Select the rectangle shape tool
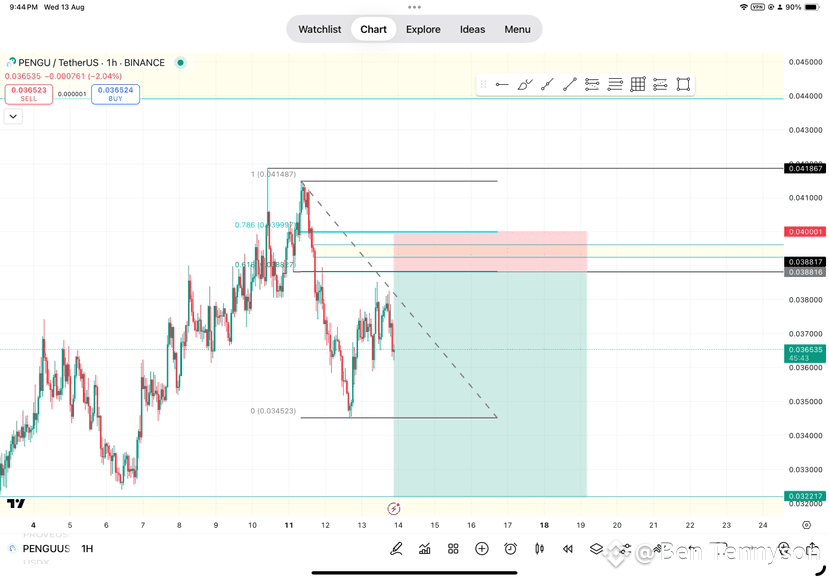Viewport: 829px width, 579px height. coord(683,85)
